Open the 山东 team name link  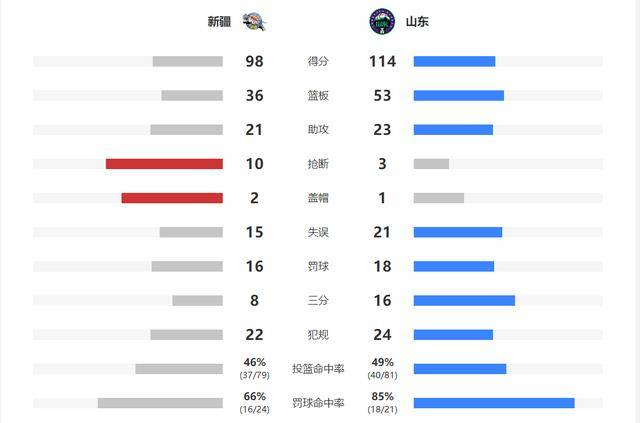point(417,22)
